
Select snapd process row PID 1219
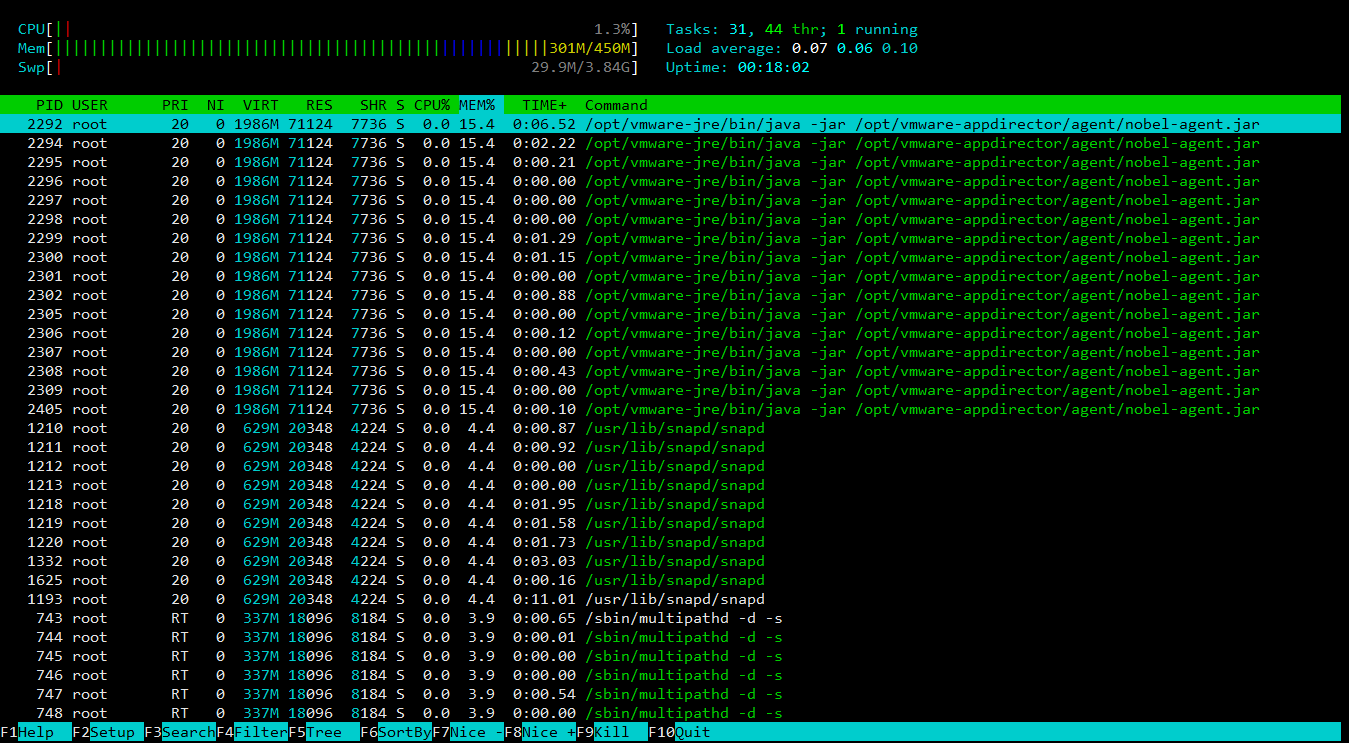[670, 523]
